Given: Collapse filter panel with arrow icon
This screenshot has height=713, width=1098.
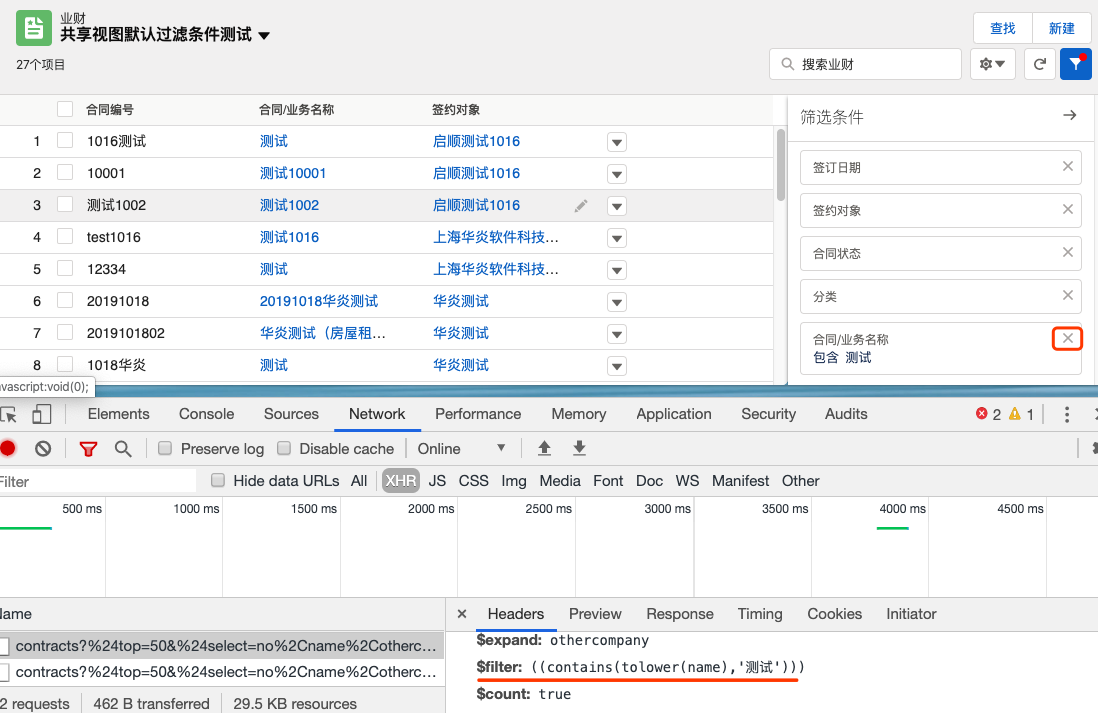Looking at the screenshot, I should tap(1069, 115).
